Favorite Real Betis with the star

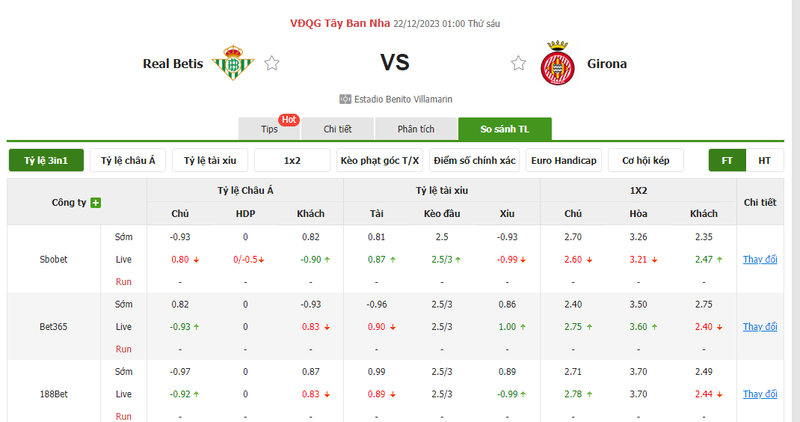pyautogui.click(x=272, y=64)
